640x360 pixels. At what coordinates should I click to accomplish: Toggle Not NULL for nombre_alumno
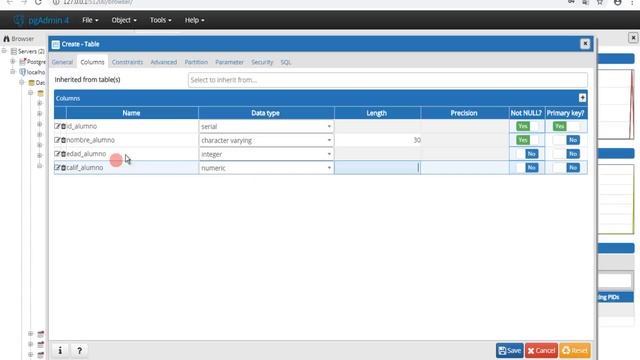[x=527, y=140]
